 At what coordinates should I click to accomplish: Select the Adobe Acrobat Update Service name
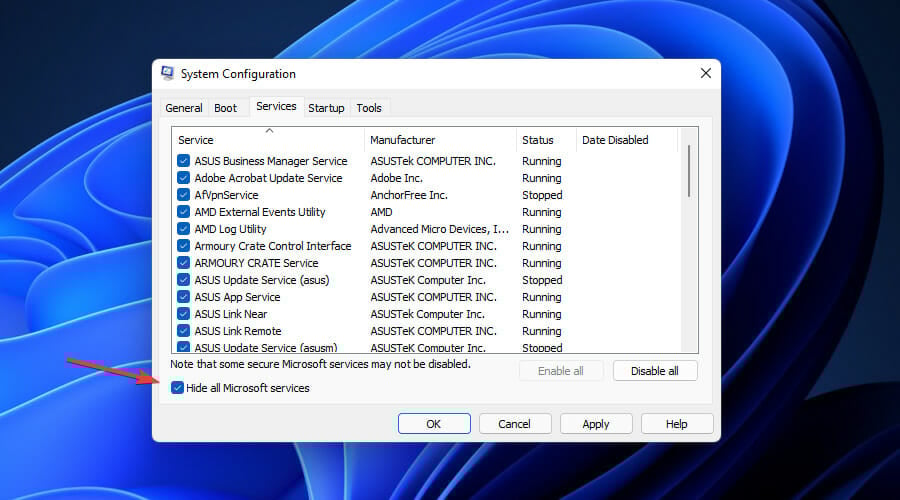(268, 178)
